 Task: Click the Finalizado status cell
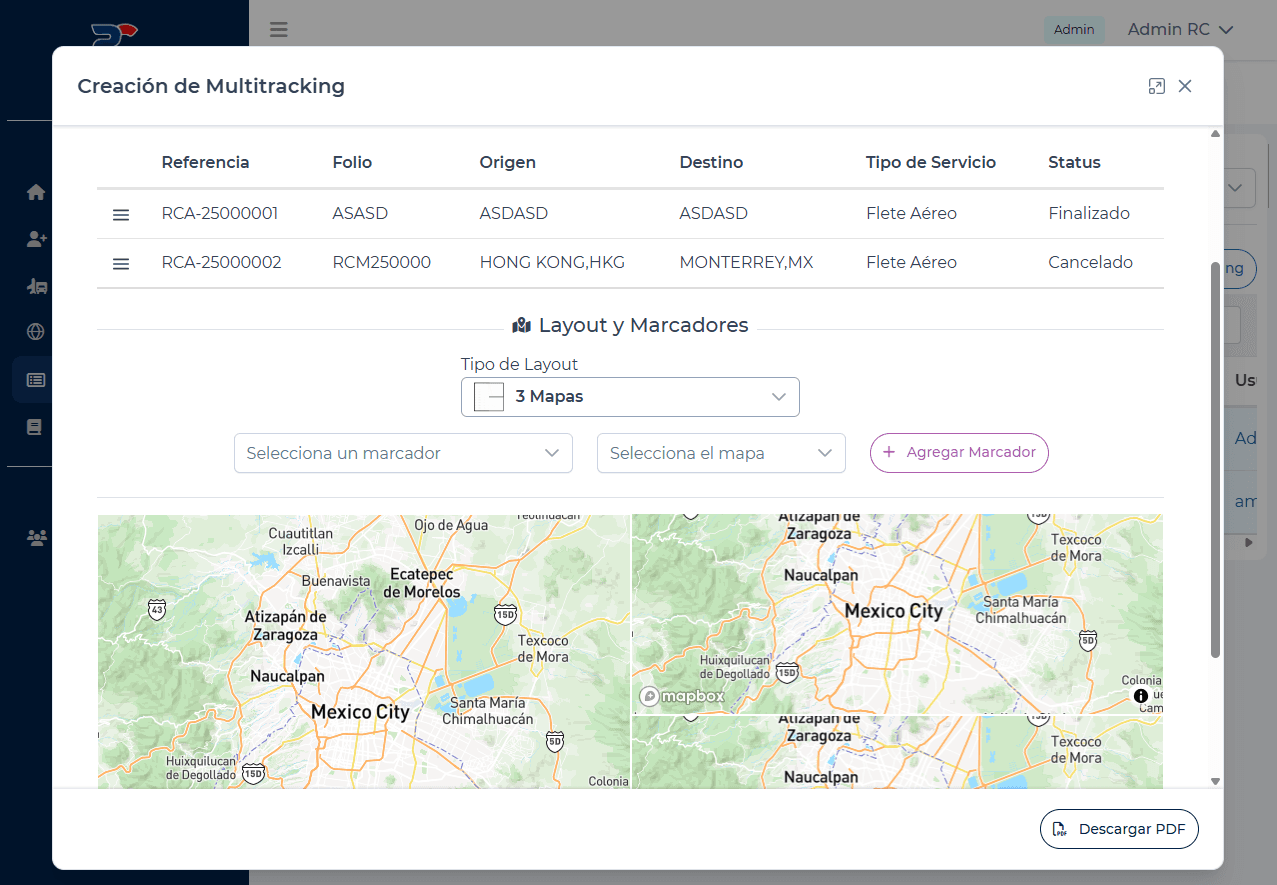click(x=1089, y=213)
